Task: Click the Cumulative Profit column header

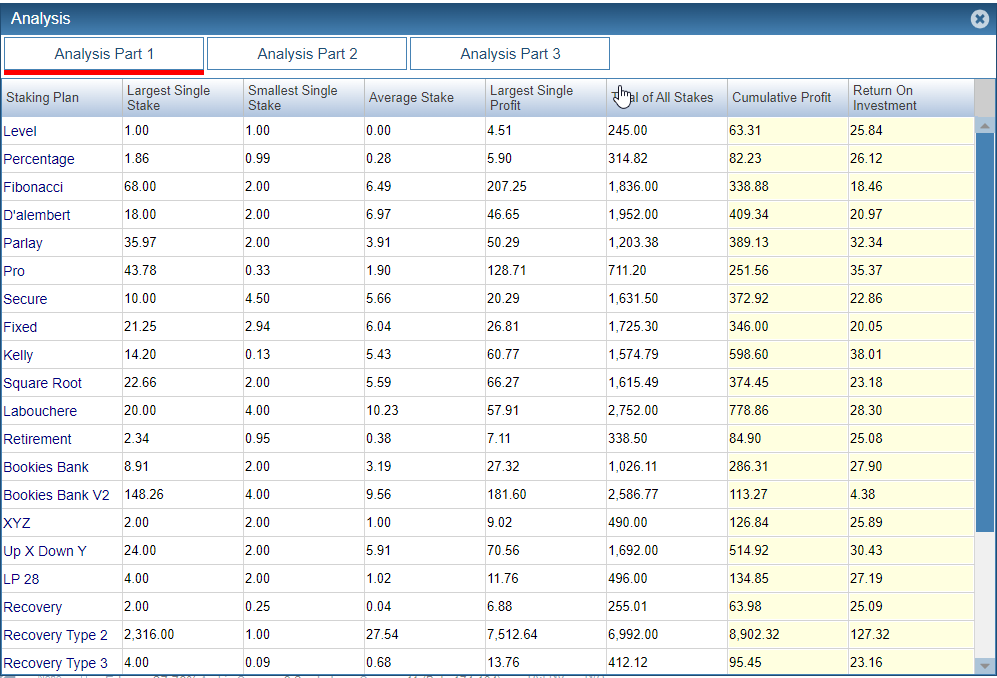Action: 781,98
